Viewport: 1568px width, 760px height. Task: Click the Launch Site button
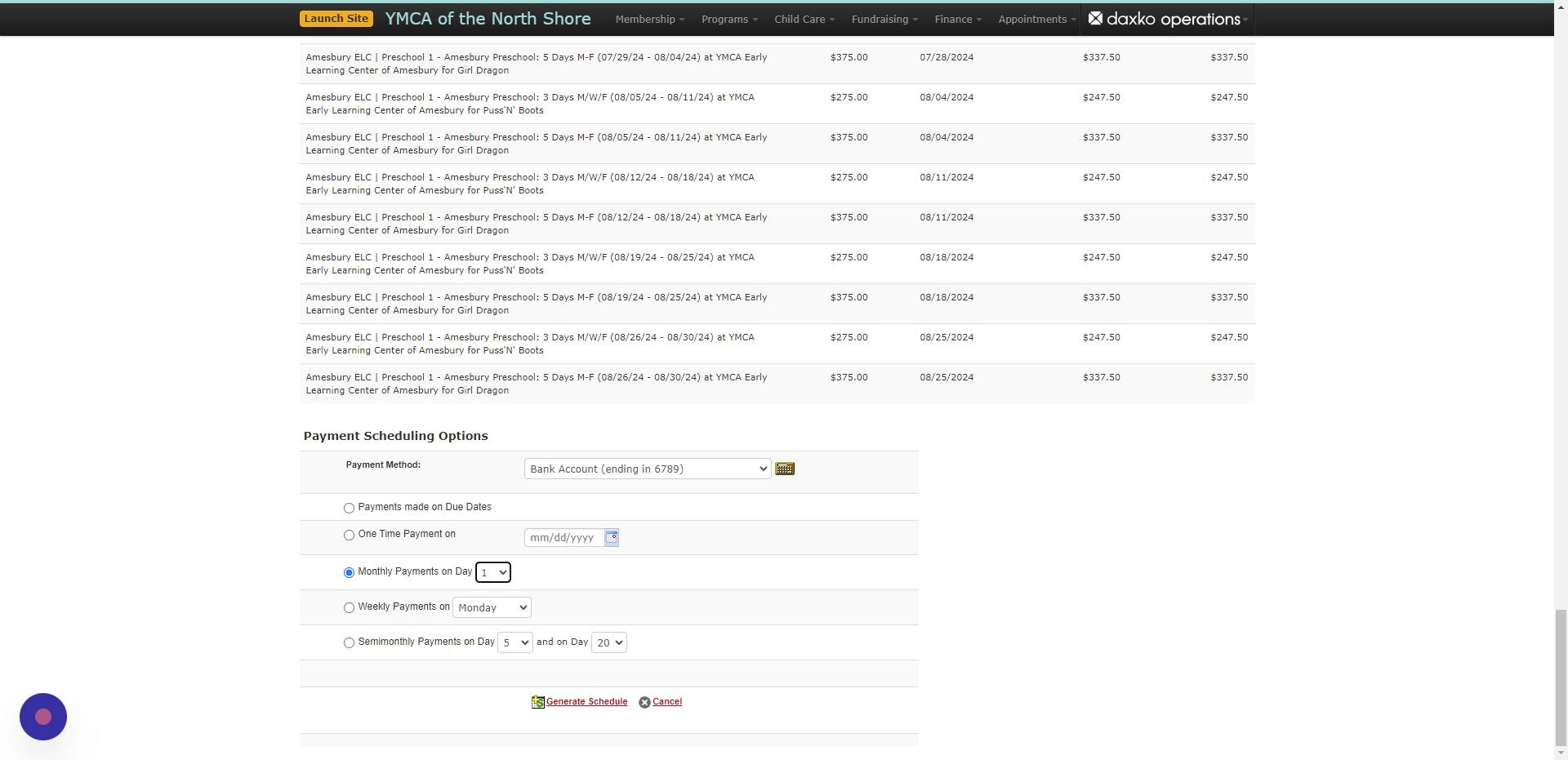336,19
